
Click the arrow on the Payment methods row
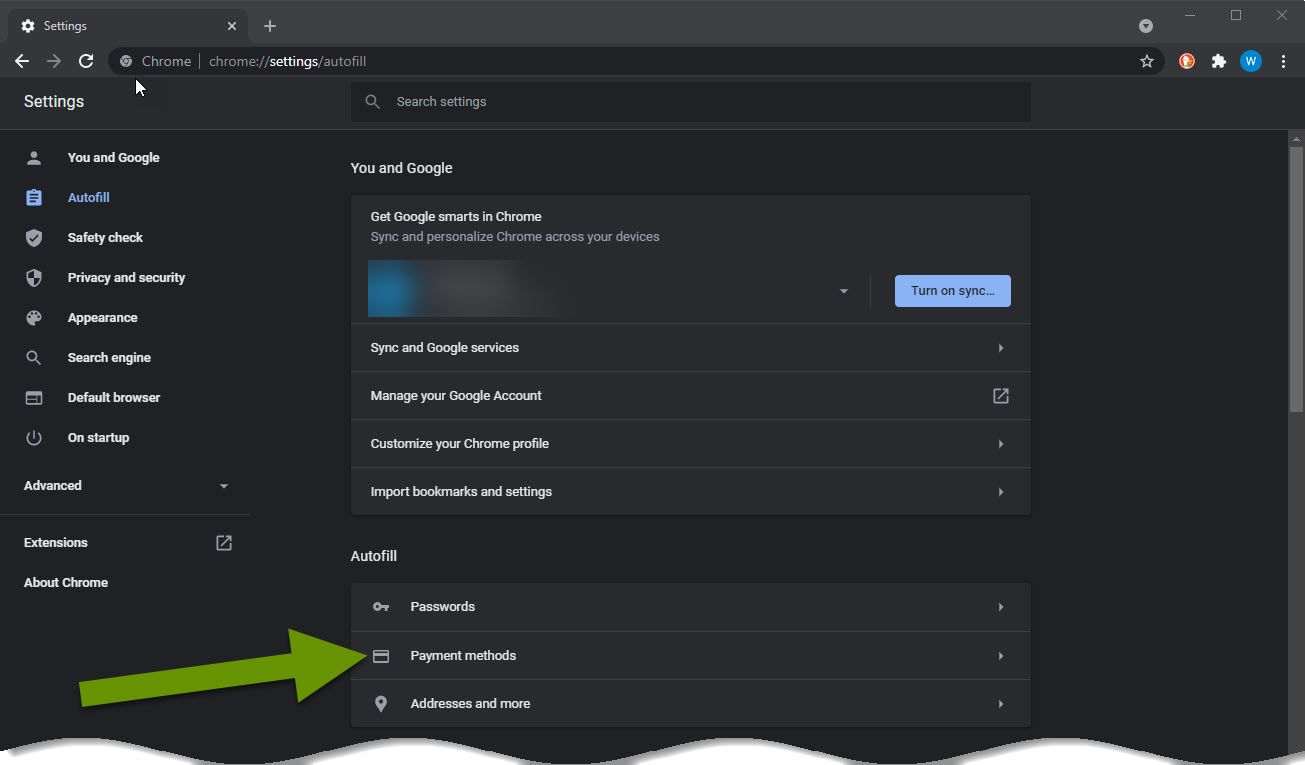[1000, 656]
